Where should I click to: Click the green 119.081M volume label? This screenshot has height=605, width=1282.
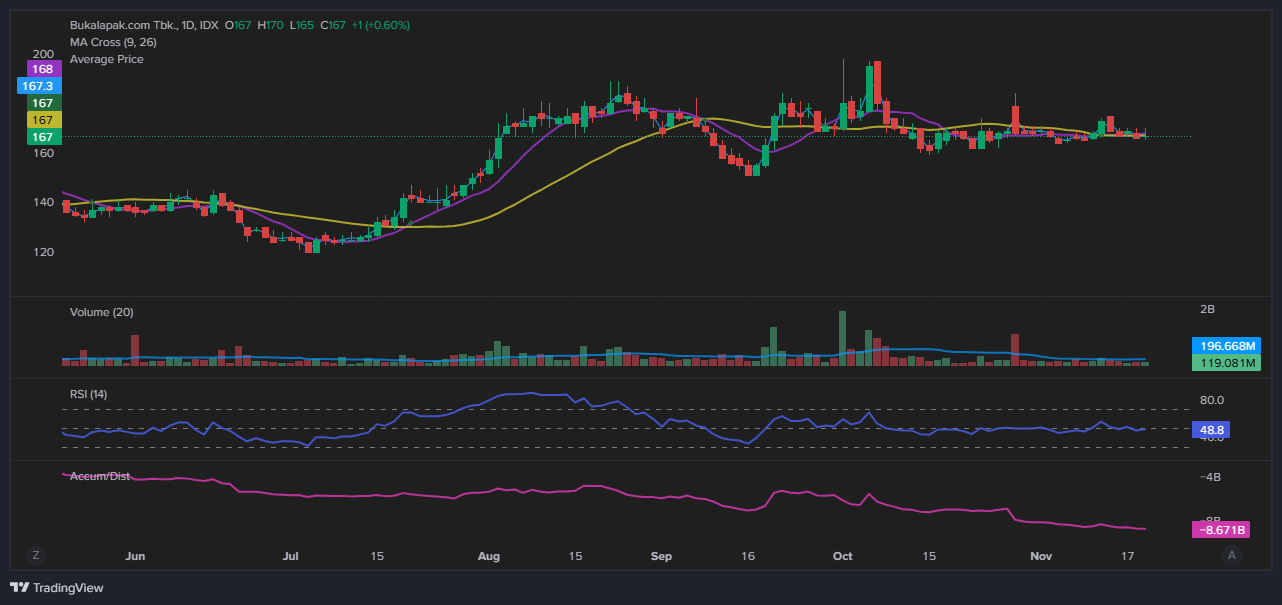click(1226, 363)
